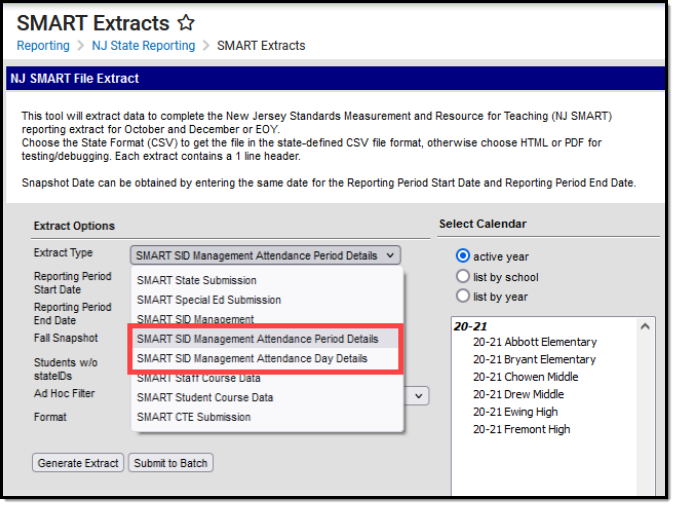Click the Extract Type label

63,253
